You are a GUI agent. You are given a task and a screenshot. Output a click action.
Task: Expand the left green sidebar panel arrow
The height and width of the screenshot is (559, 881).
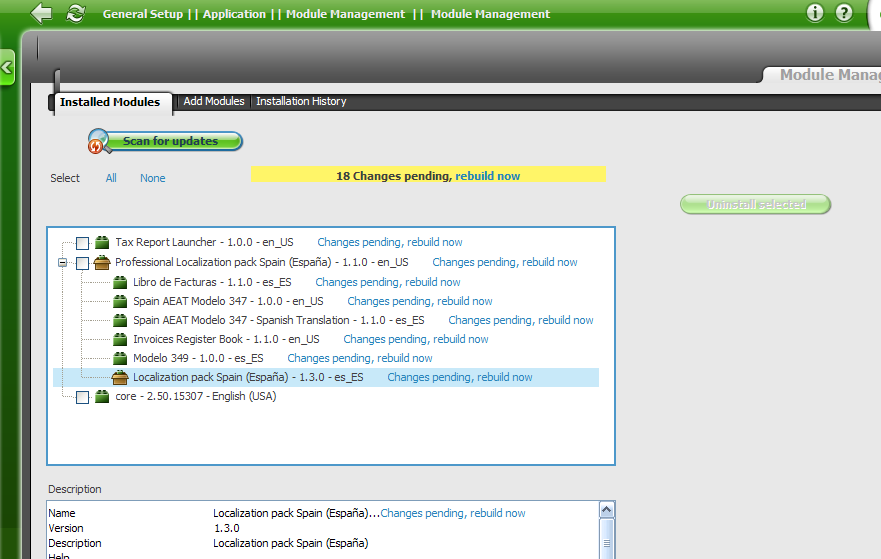(x=6, y=68)
